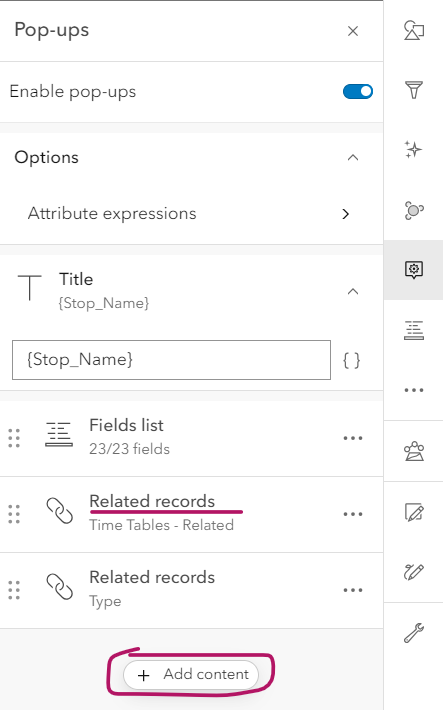This screenshot has height=710, width=443.
Task: Open the wrench tools icon
Action: coord(414,633)
